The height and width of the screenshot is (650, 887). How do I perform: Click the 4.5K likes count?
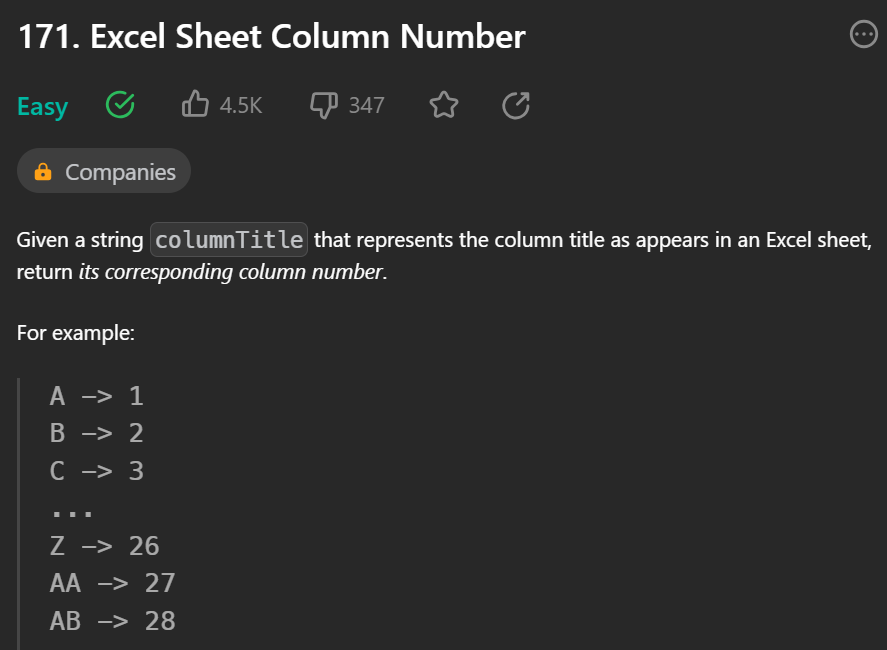241,105
